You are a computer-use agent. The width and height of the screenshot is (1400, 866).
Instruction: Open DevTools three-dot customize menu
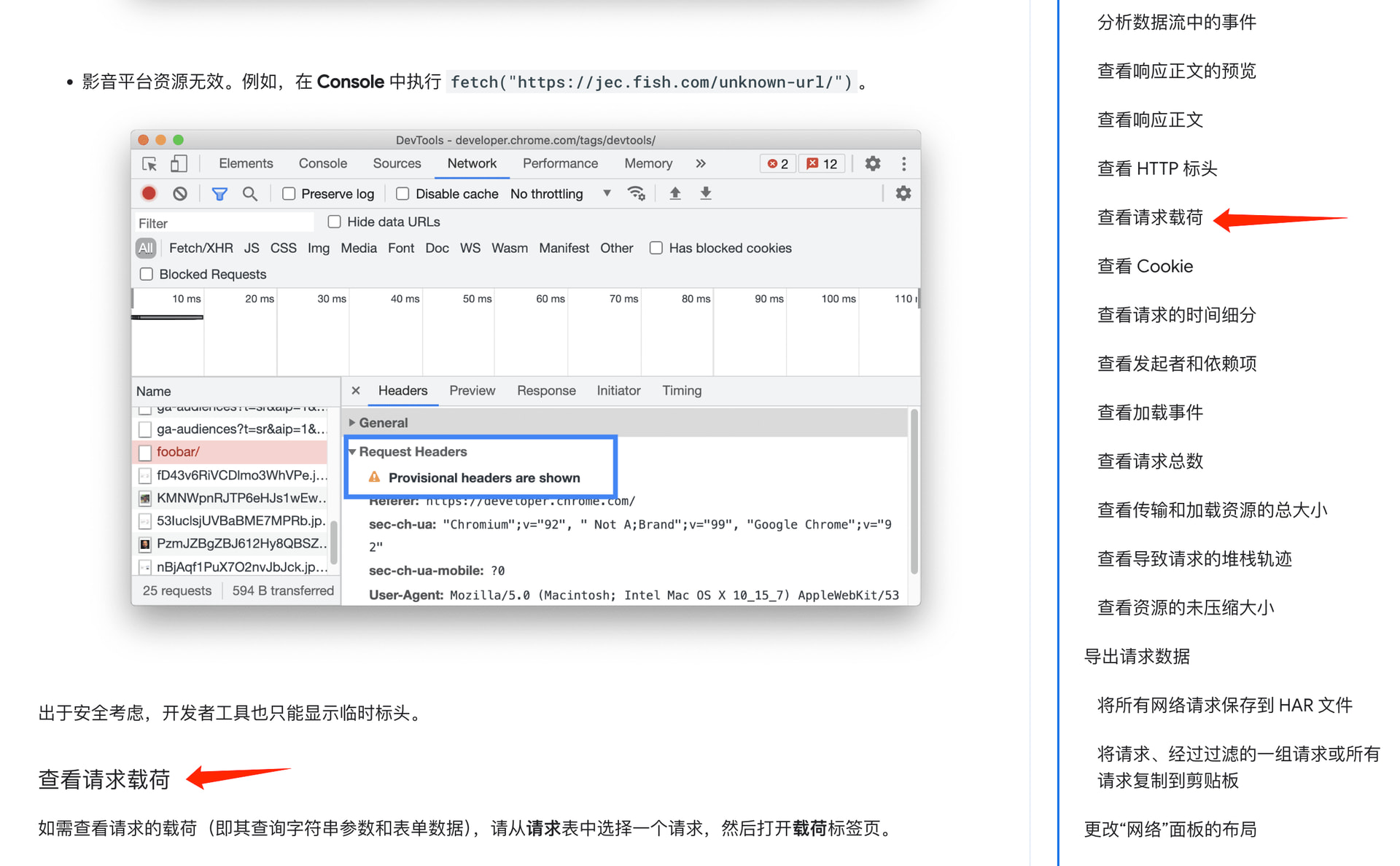(904, 164)
